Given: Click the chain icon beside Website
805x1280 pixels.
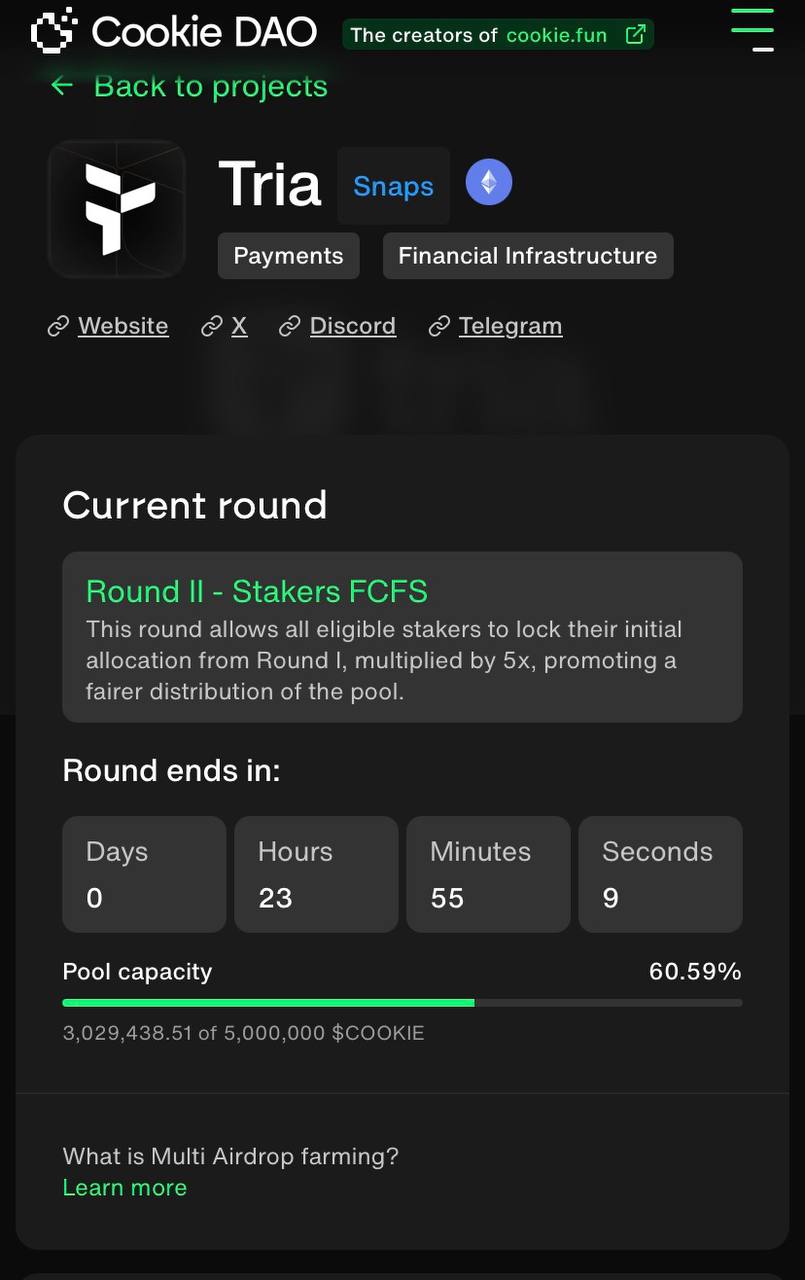Looking at the screenshot, I should (58, 327).
